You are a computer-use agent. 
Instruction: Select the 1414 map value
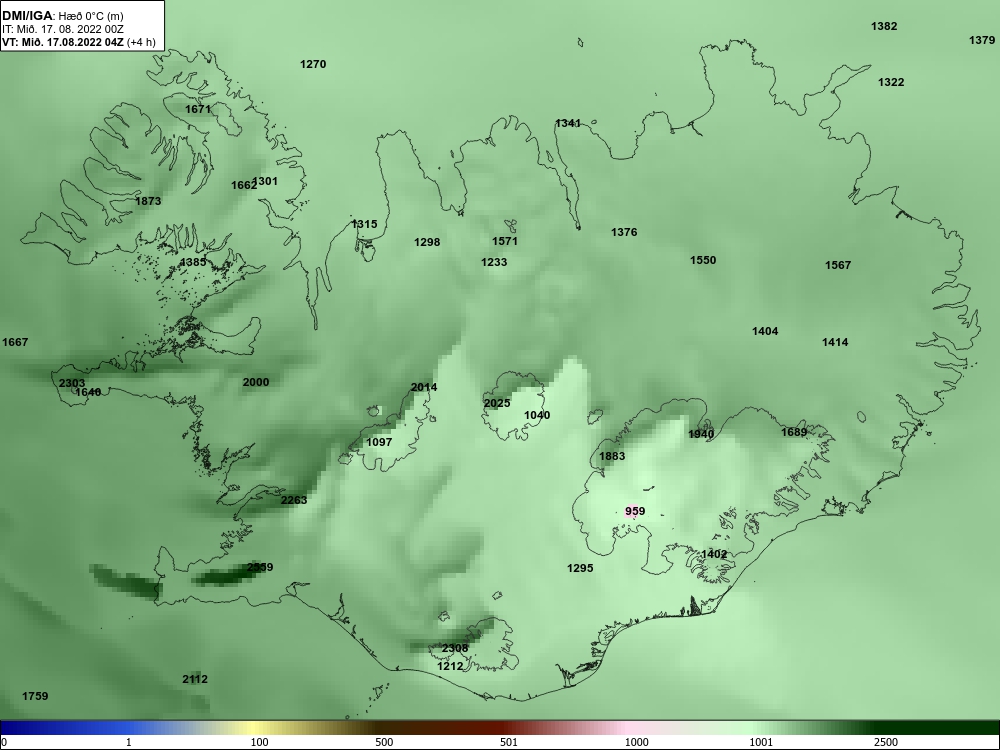[835, 342]
